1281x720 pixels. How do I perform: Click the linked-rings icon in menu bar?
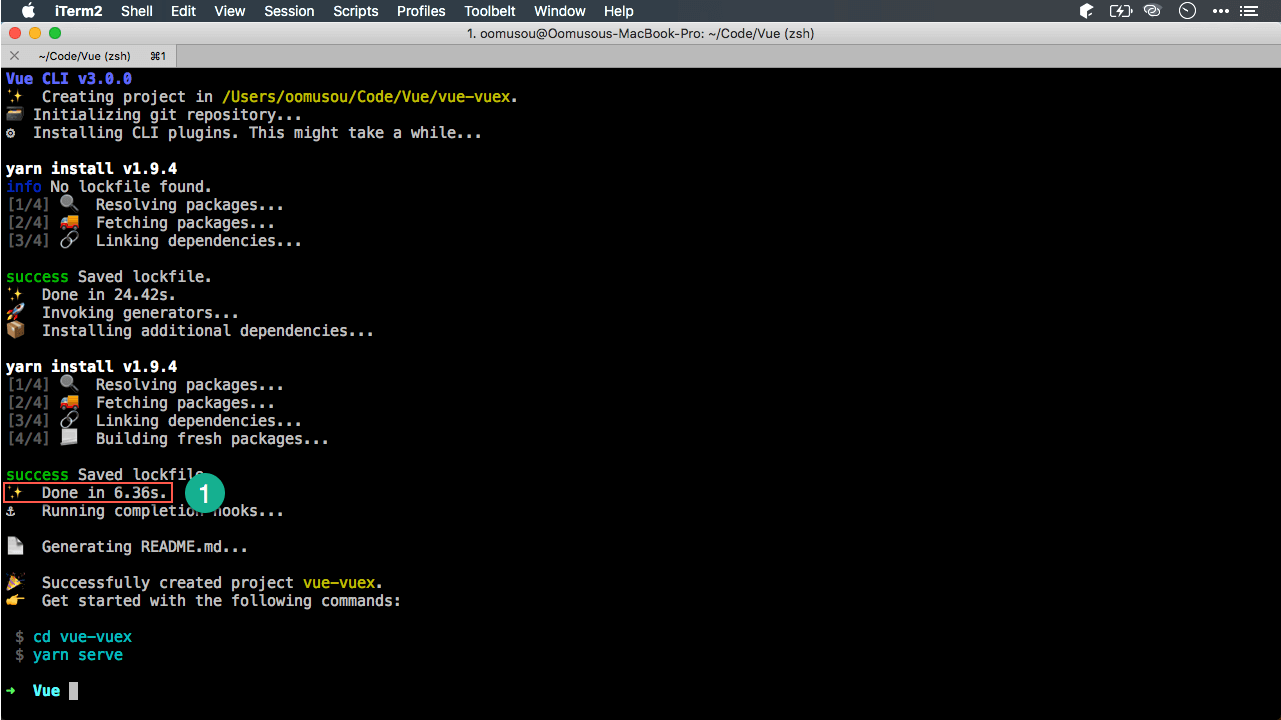(1153, 11)
